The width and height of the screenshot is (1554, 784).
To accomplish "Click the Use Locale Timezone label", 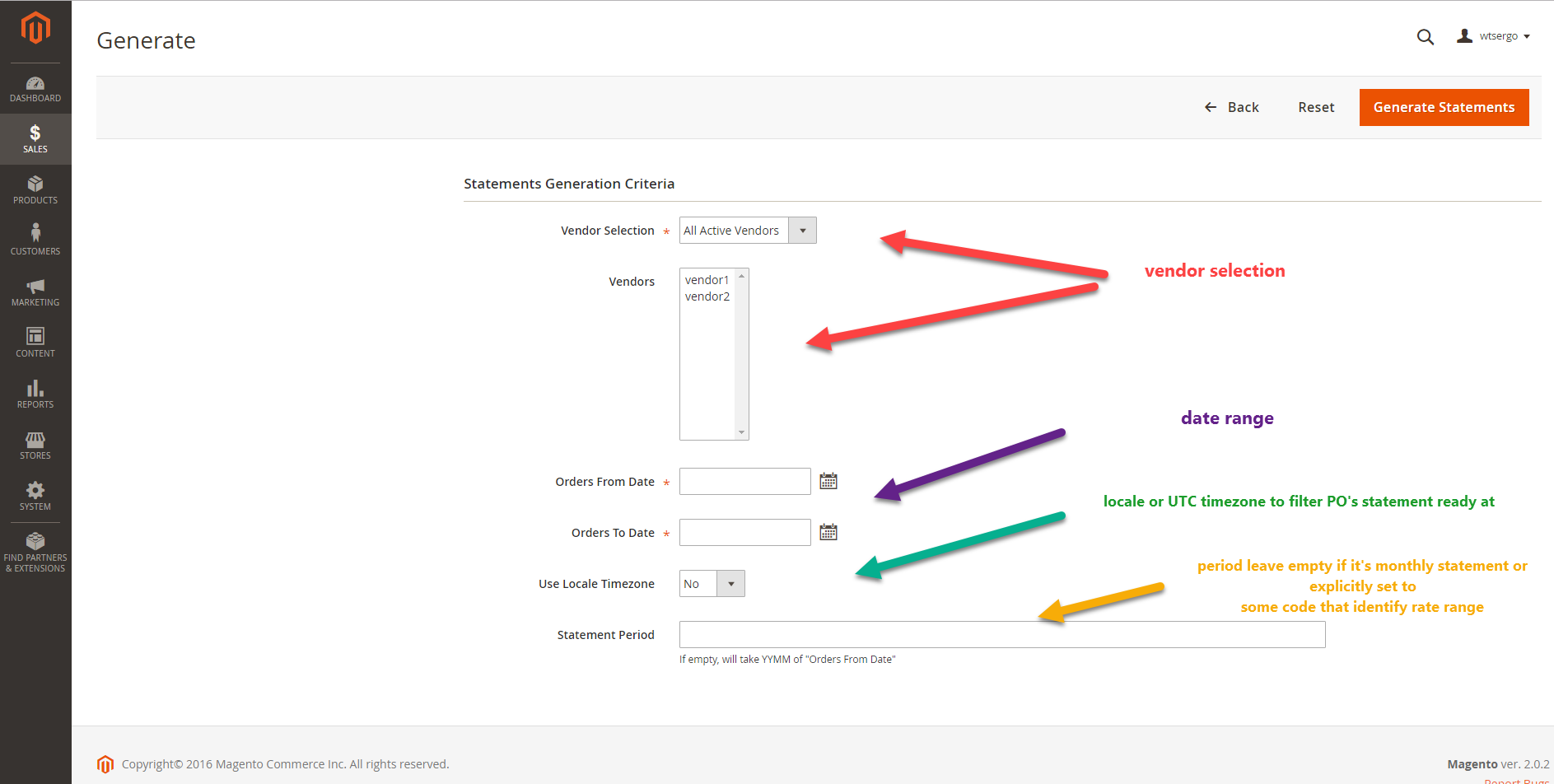I will point(596,584).
